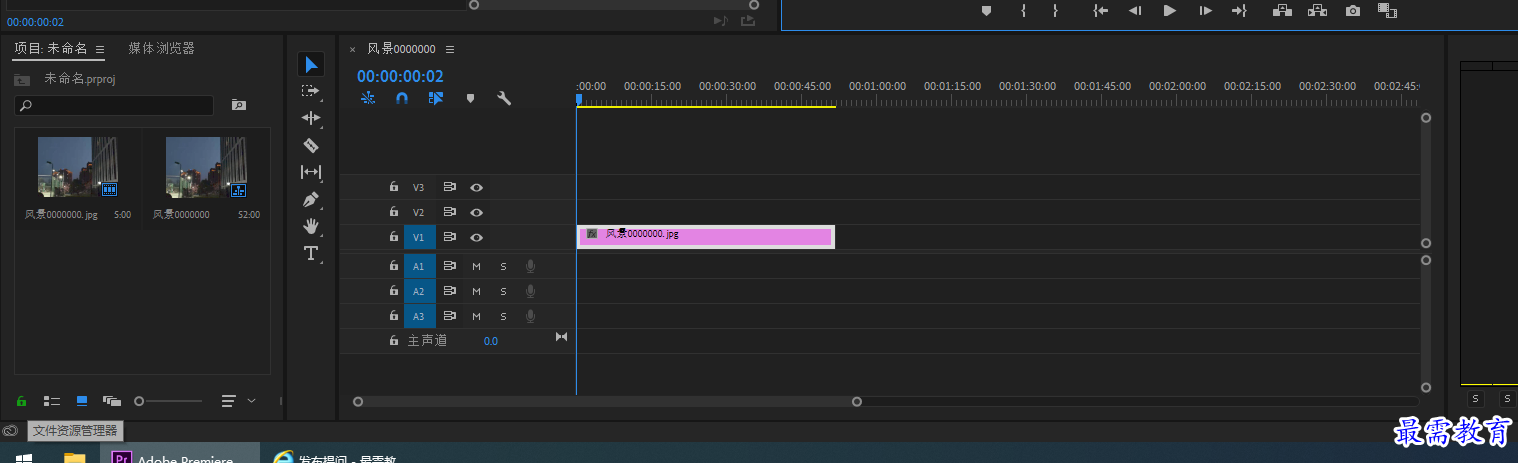Target track V1 header
1518x463 pixels.
(419, 237)
